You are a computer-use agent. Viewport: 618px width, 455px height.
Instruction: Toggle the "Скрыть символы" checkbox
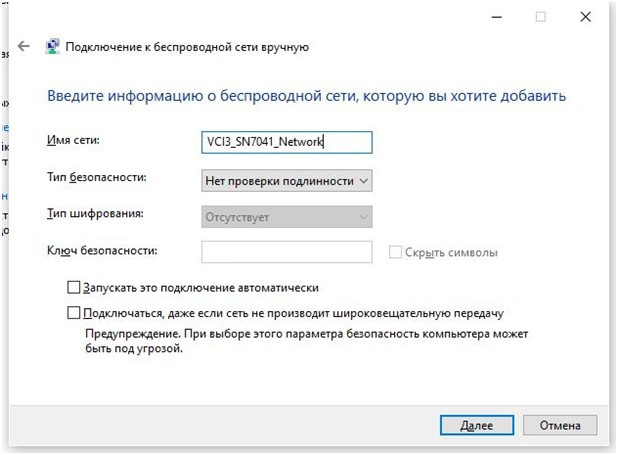(x=395, y=252)
